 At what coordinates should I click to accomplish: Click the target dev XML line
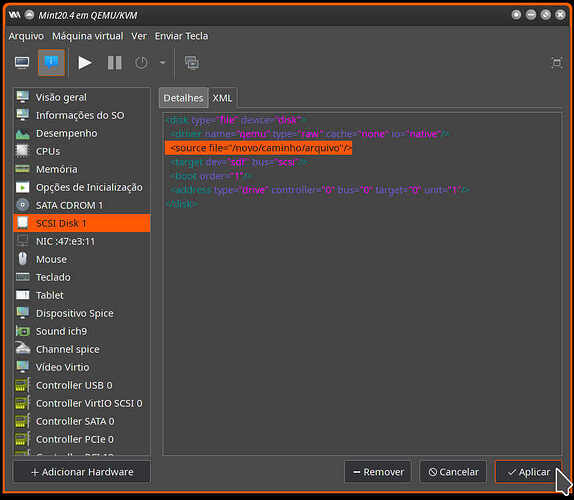[238, 162]
